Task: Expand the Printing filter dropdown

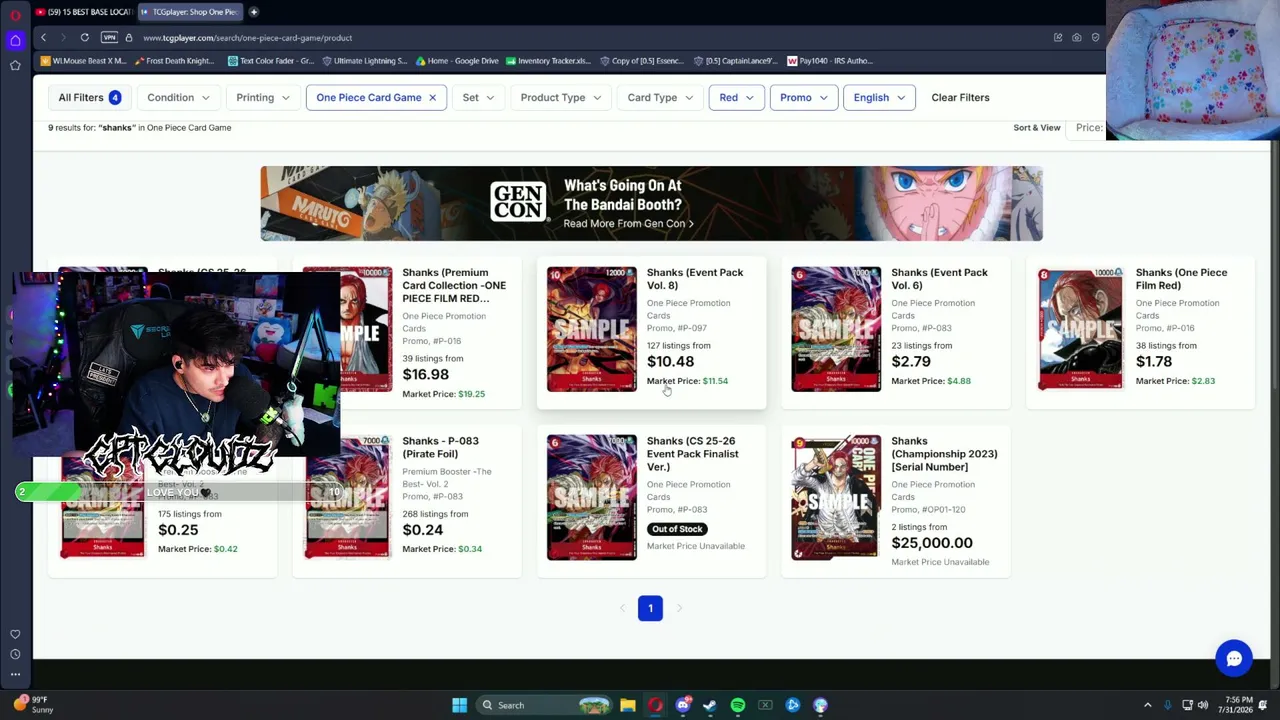Action: (x=263, y=98)
